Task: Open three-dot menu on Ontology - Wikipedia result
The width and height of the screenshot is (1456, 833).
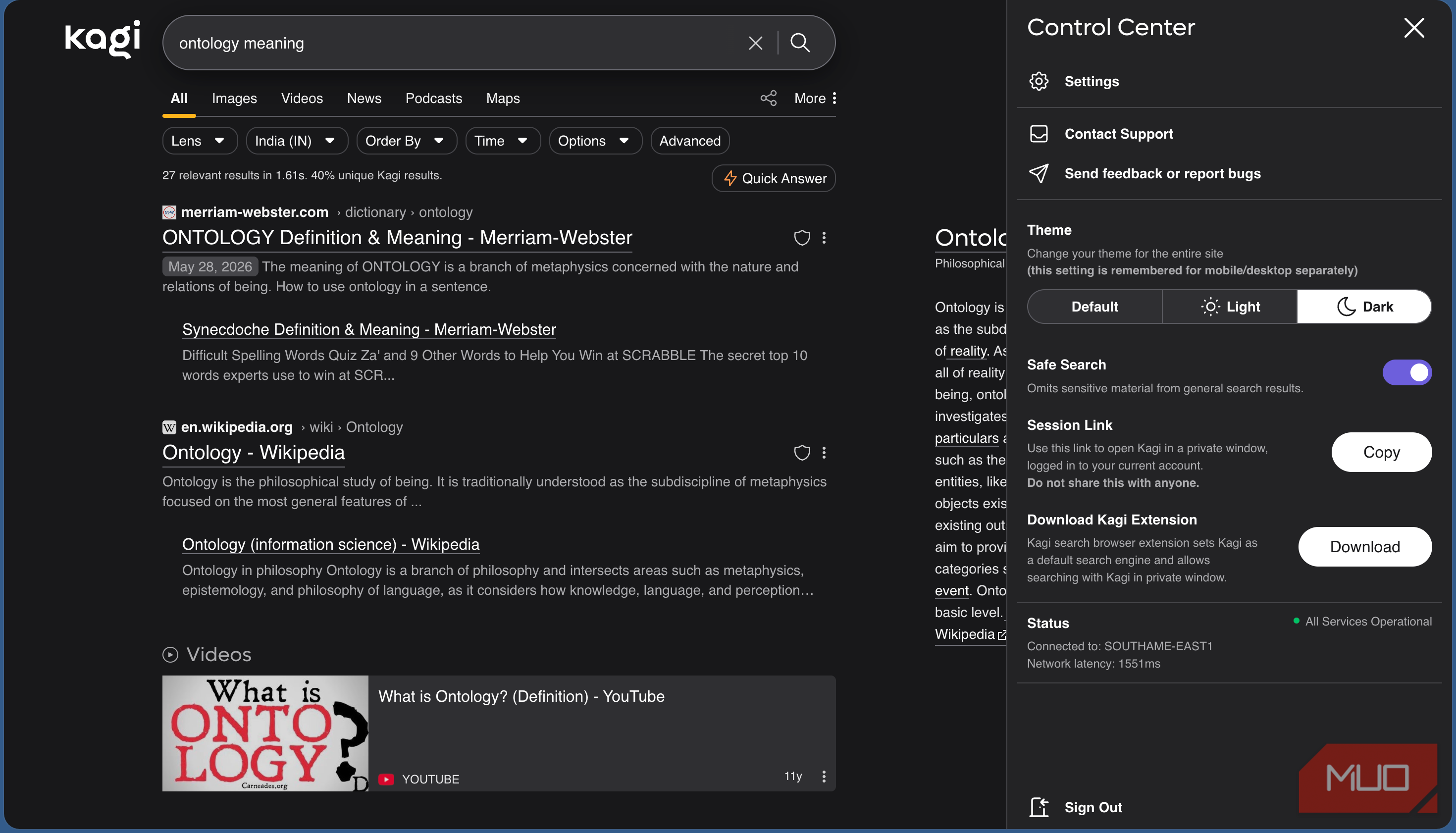Action: (824, 453)
